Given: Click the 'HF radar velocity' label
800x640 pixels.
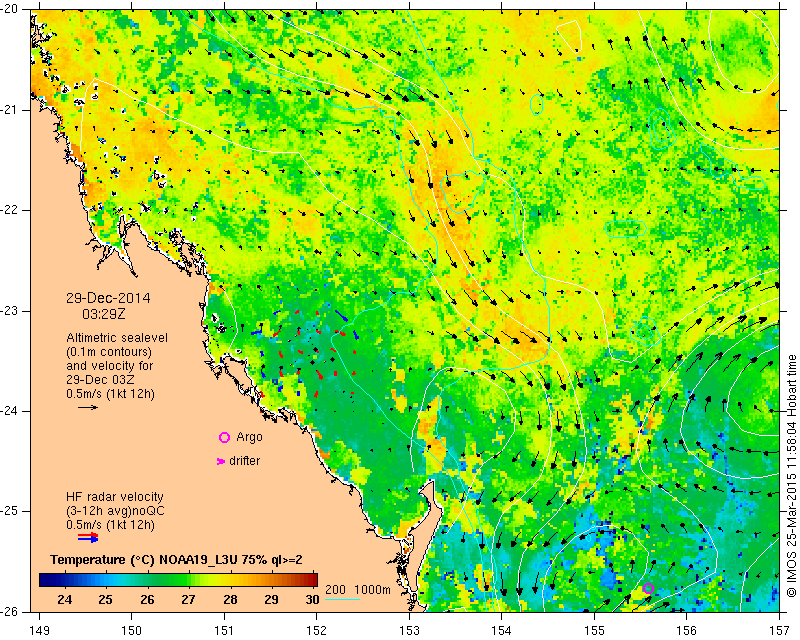Looking at the screenshot, I should click(115, 497).
